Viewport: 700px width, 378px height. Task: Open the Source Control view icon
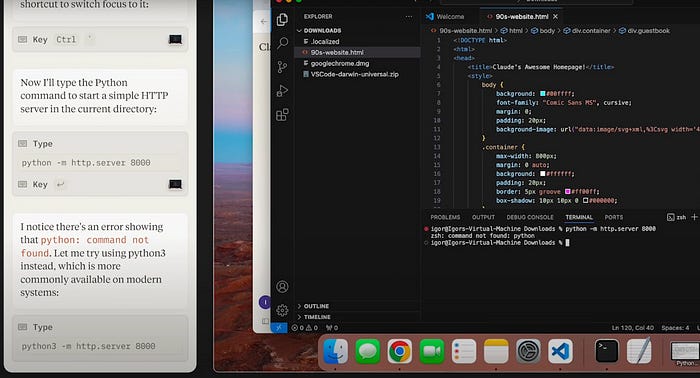(282, 67)
